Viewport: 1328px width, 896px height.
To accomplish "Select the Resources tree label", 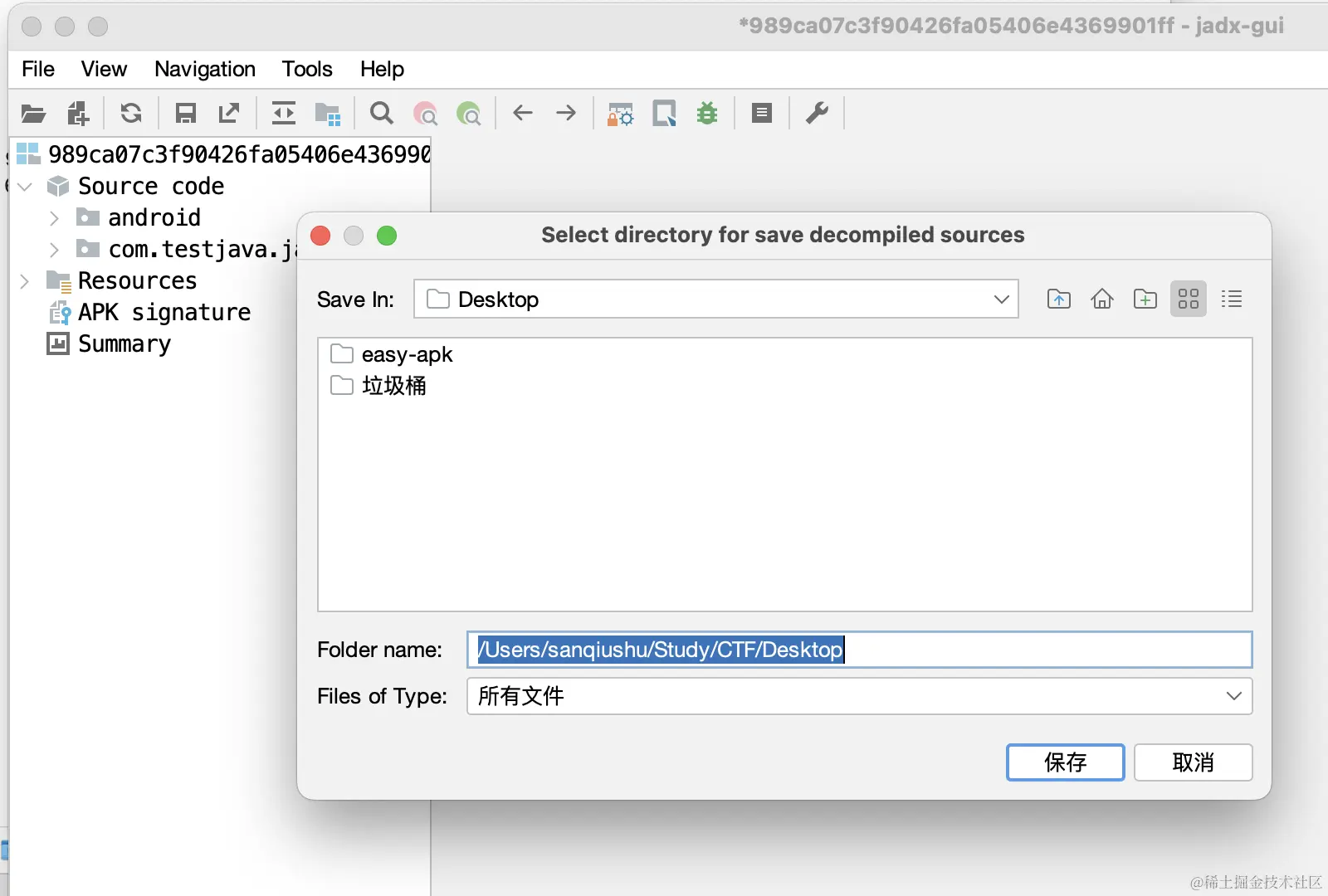I will pos(138,281).
